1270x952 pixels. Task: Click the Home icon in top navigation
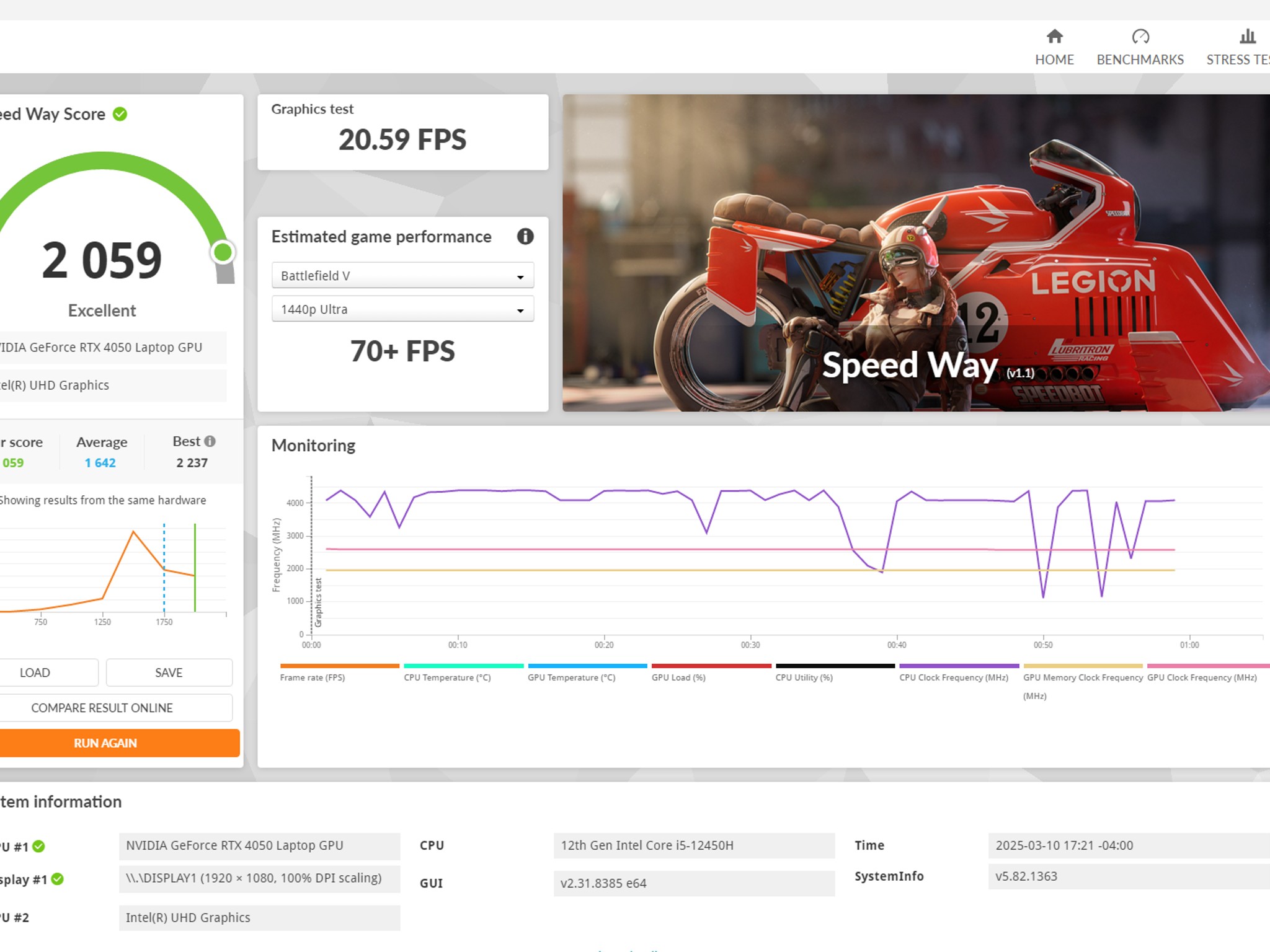1054,37
